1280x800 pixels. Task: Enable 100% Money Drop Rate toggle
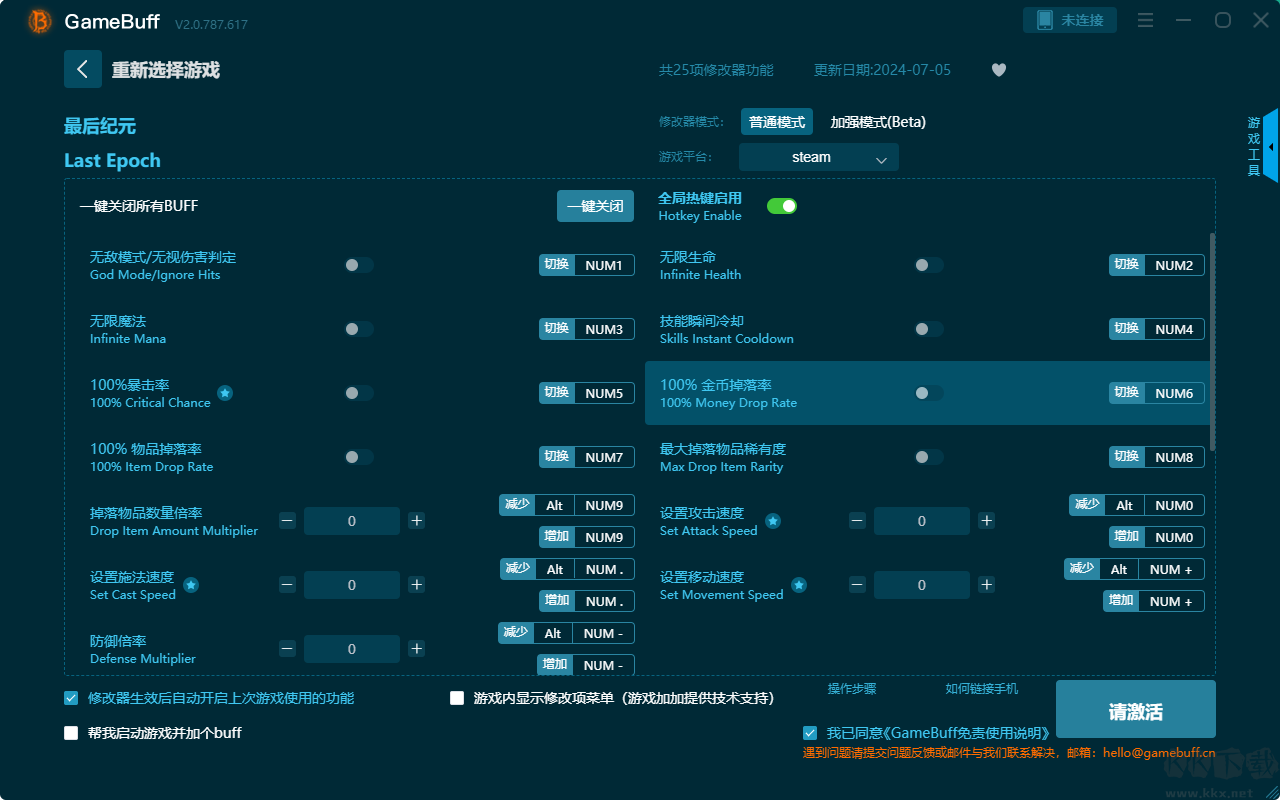click(x=929, y=393)
